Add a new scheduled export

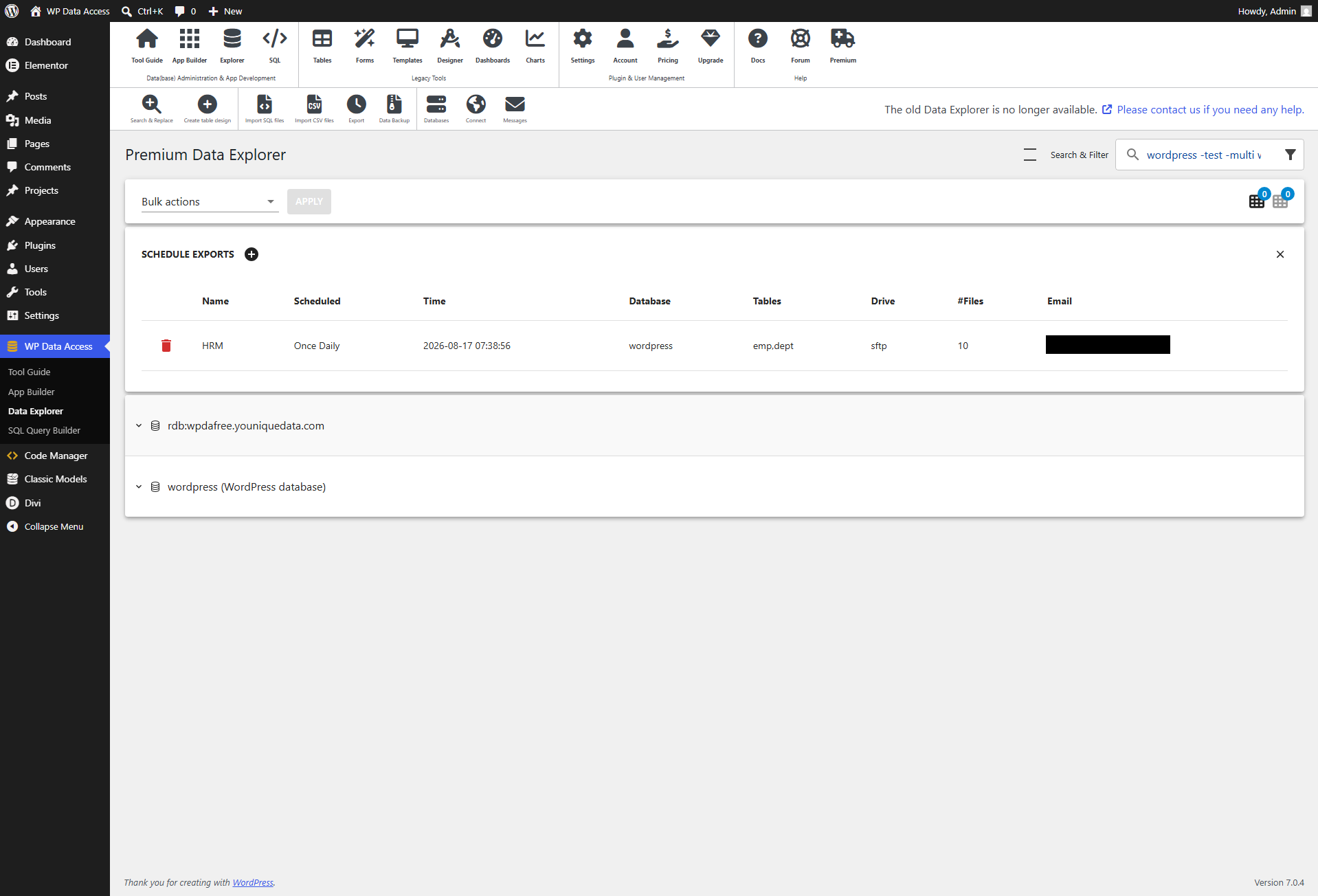[x=252, y=254]
